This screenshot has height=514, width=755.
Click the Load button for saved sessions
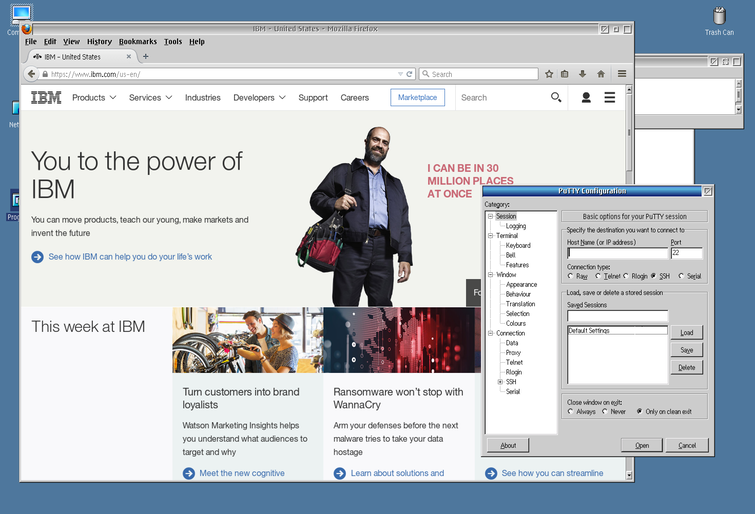click(x=687, y=332)
